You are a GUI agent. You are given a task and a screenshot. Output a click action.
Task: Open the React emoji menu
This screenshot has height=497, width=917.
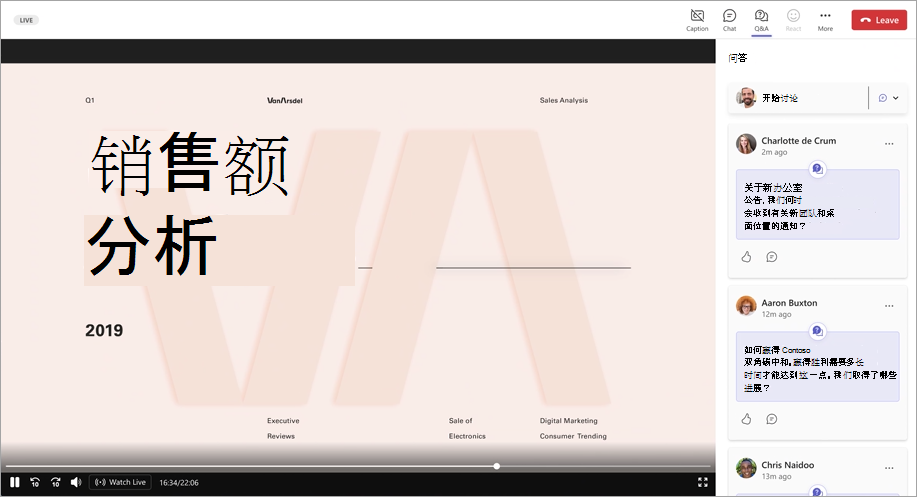pos(794,20)
